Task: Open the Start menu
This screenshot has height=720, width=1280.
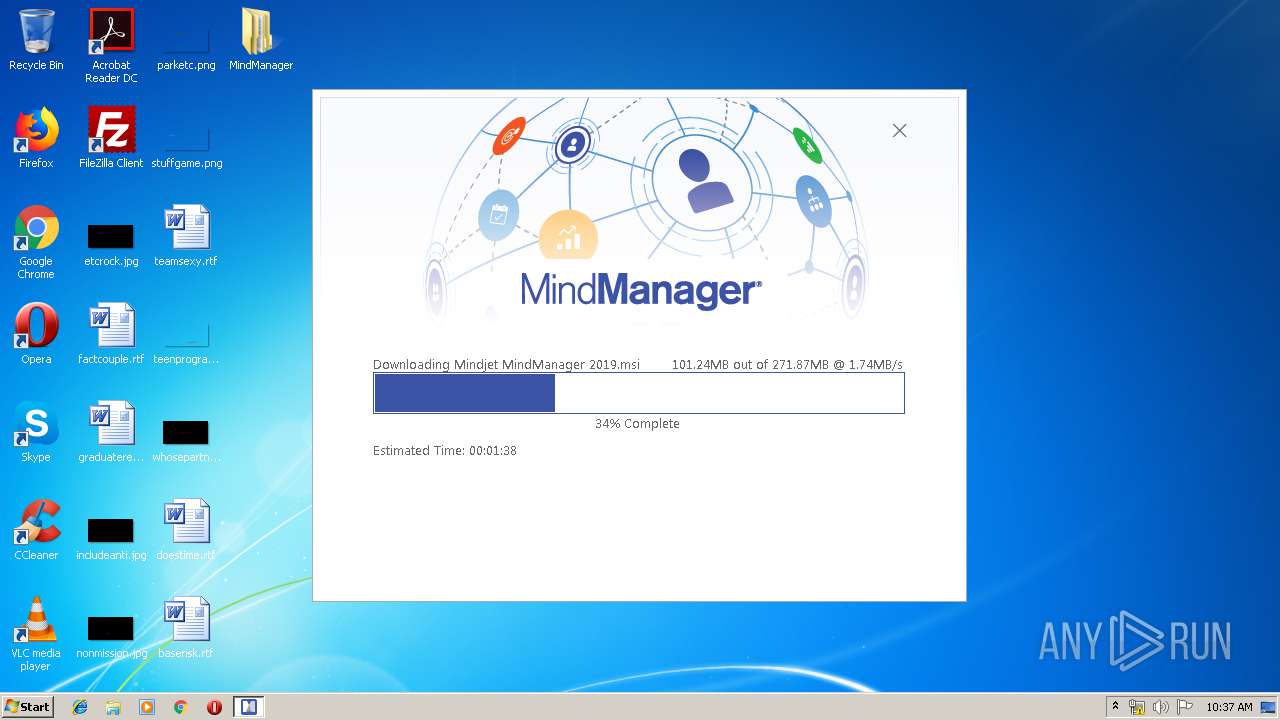Action: 27,707
